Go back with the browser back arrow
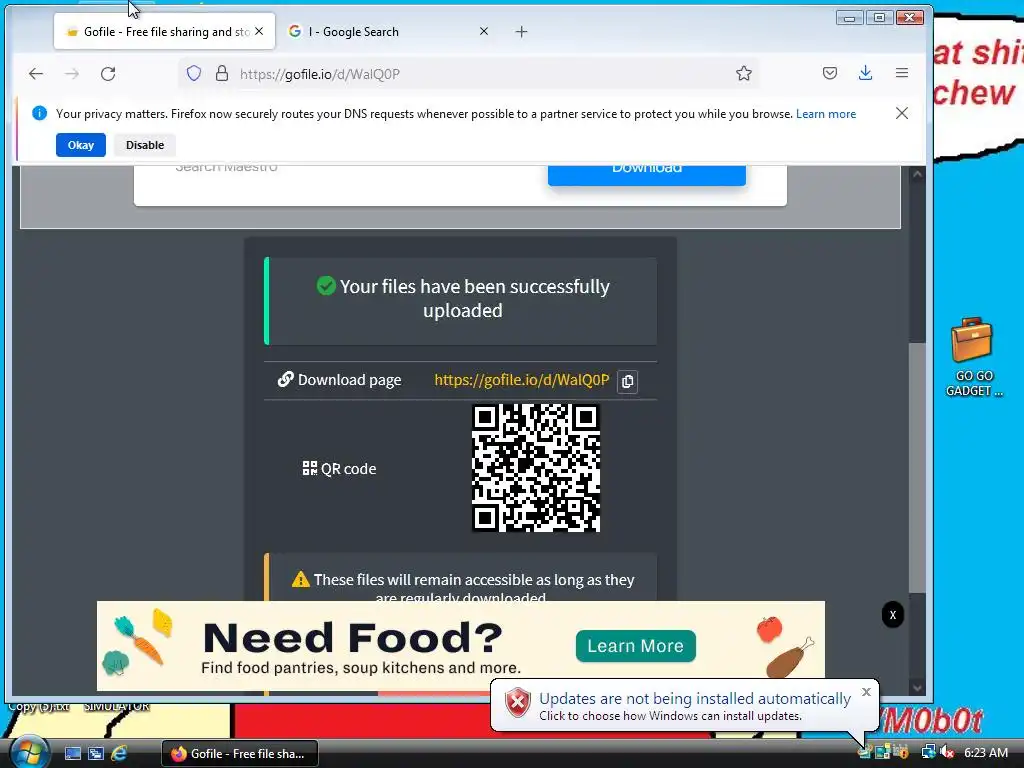Image resolution: width=1024 pixels, height=768 pixels. [x=36, y=74]
